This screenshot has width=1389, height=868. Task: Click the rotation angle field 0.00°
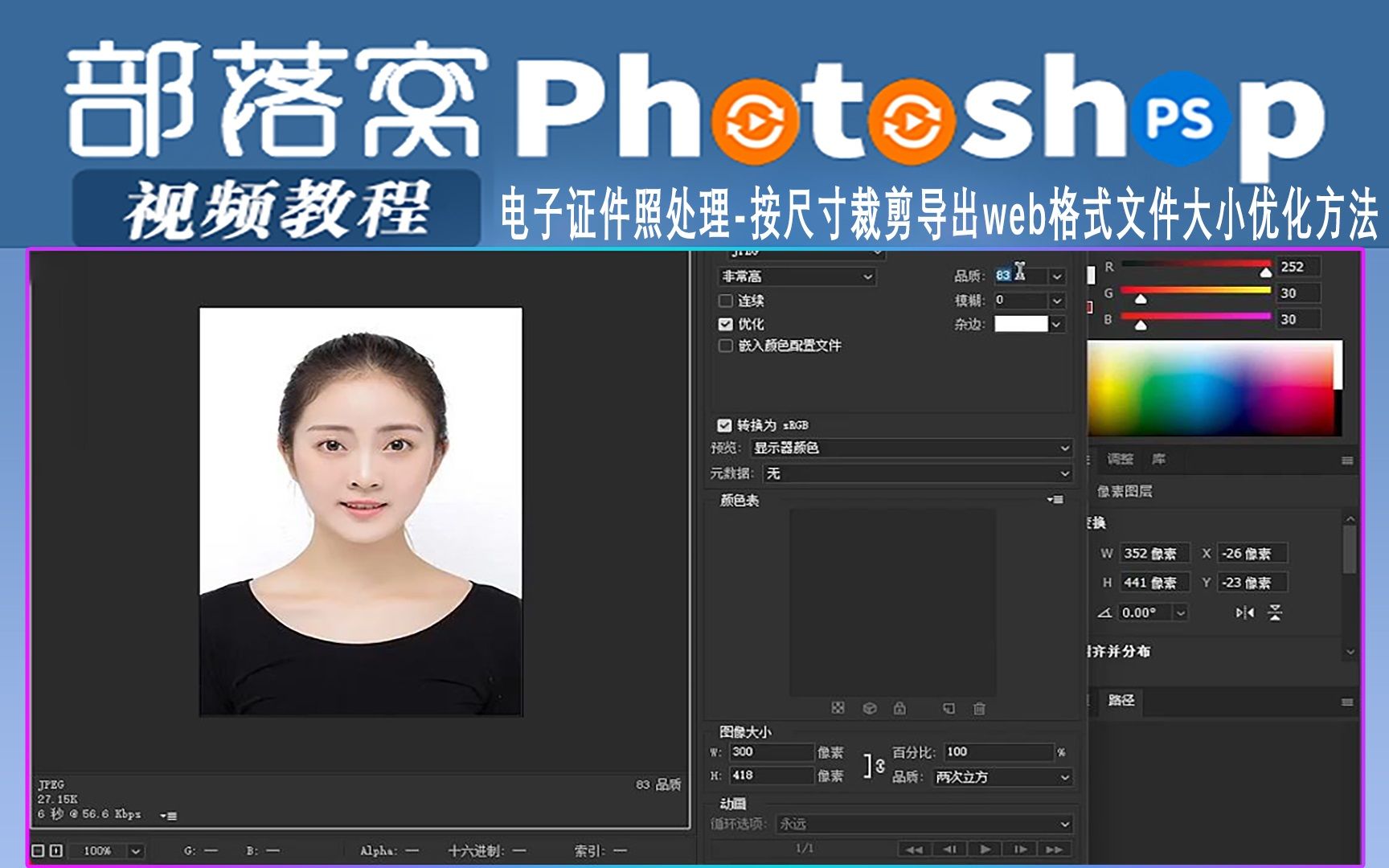(1146, 612)
